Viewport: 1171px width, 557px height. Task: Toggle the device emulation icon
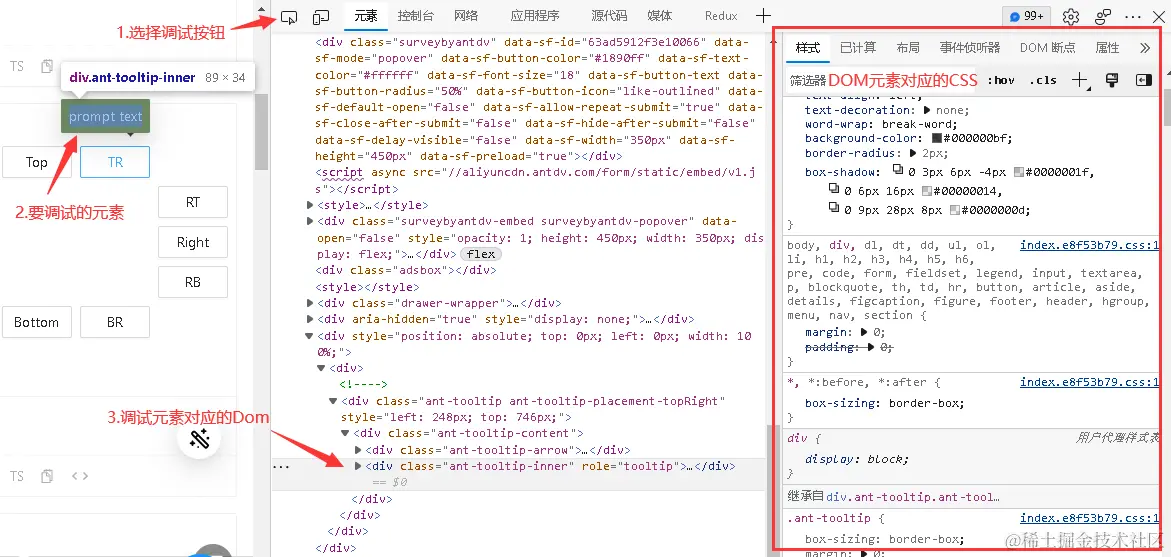point(321,16)
